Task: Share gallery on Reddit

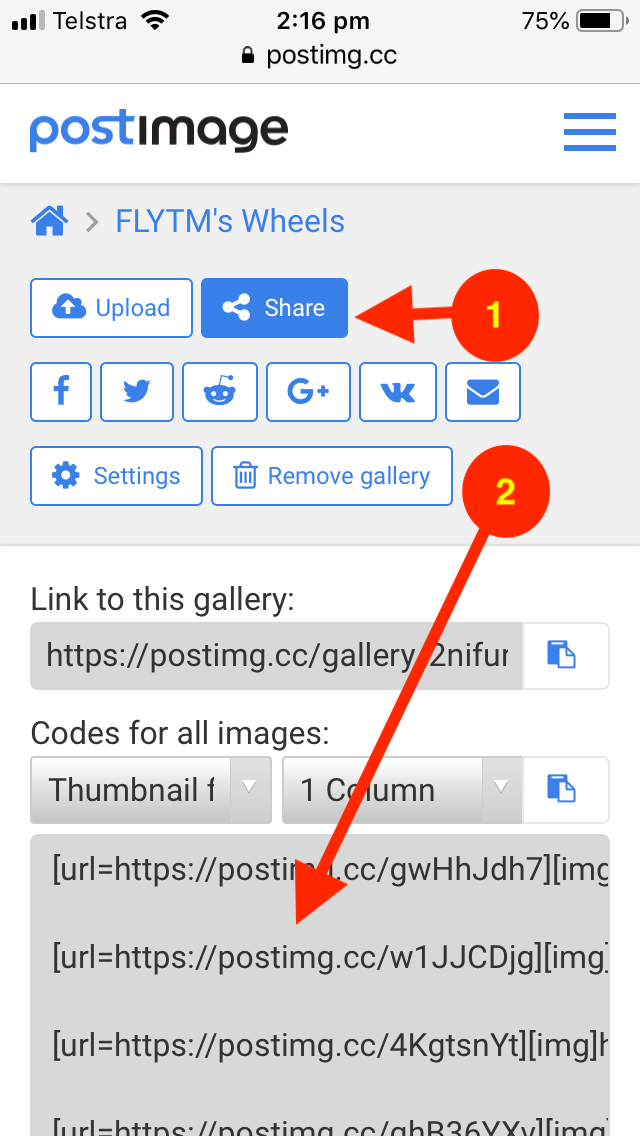Action: pos(220,392)
